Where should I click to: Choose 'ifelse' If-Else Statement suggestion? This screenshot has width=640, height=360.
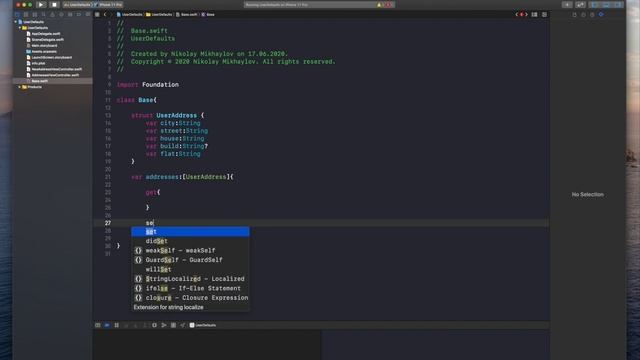(190, 288)
